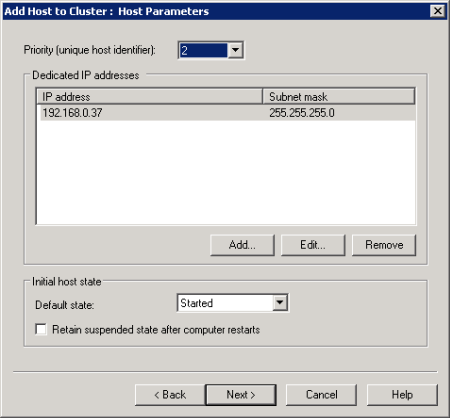
Task: Click the IP address column header
Action: 149,97
